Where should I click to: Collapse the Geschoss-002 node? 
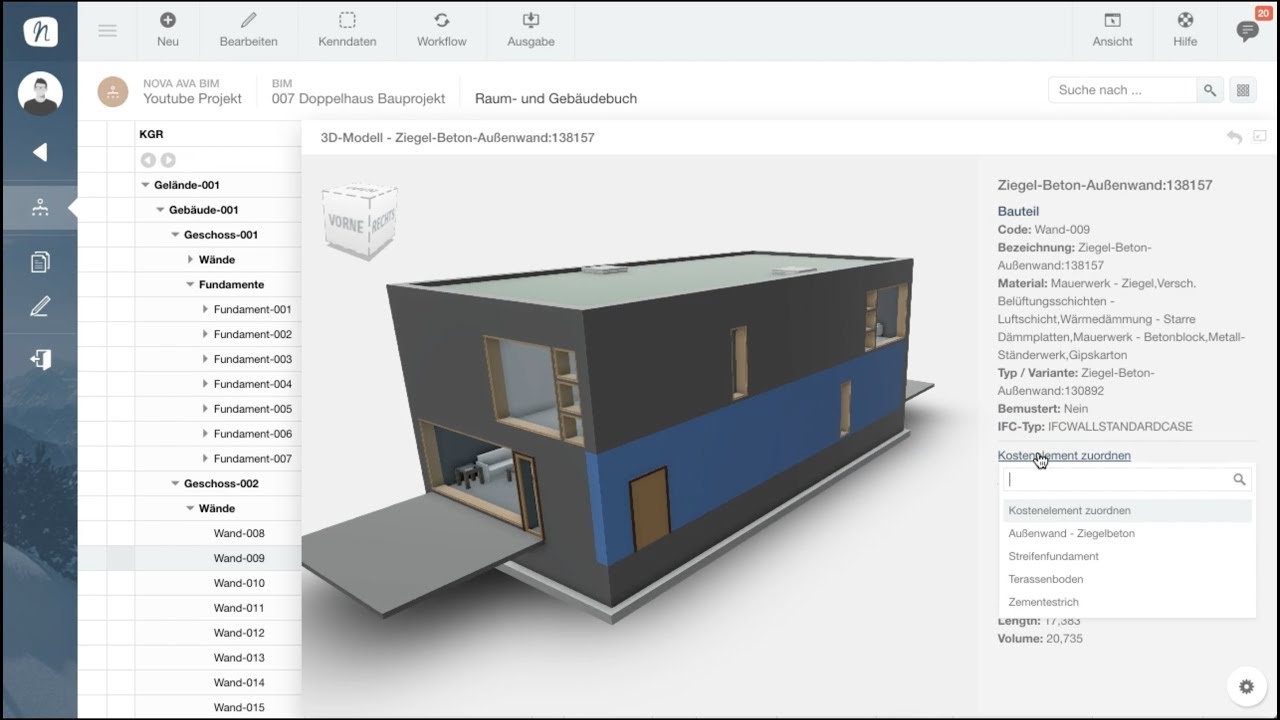tap(176, 484)
